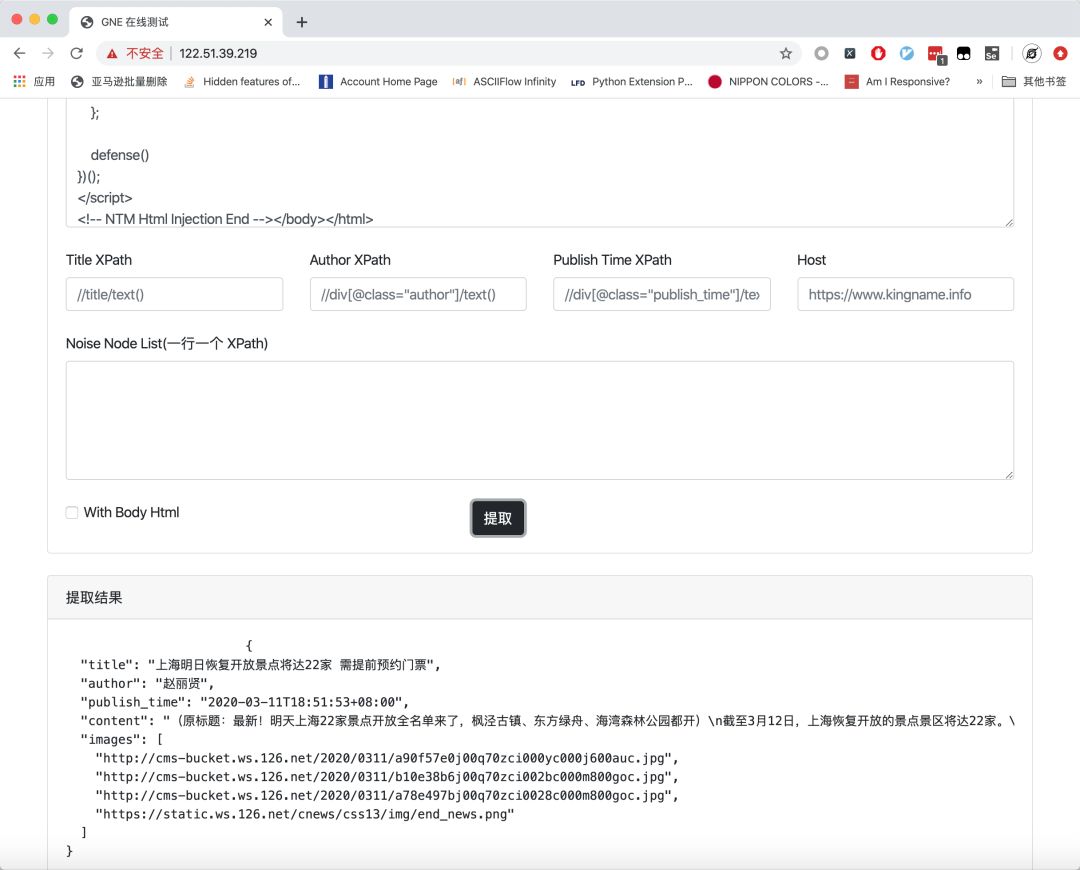Click the 提取结果 panel header
1080x870 pixels.
pos(539,597)
